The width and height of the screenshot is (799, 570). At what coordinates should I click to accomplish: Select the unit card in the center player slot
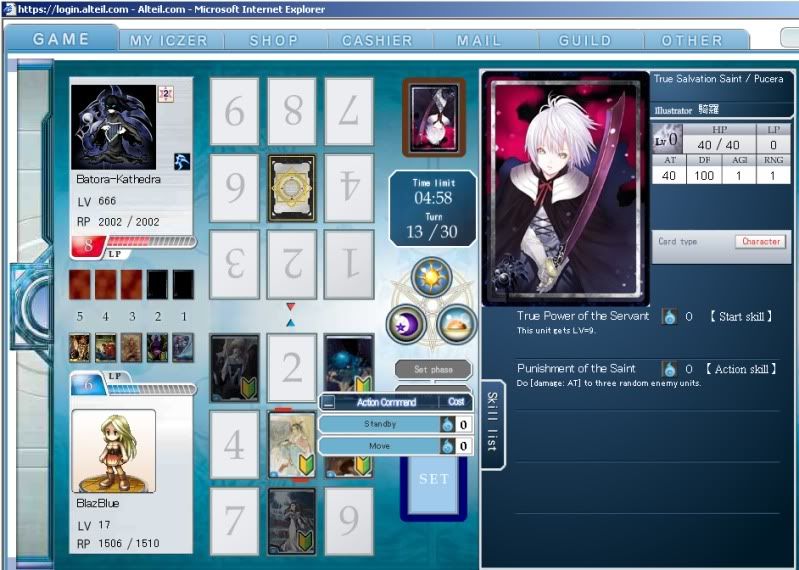pos(292,445)
